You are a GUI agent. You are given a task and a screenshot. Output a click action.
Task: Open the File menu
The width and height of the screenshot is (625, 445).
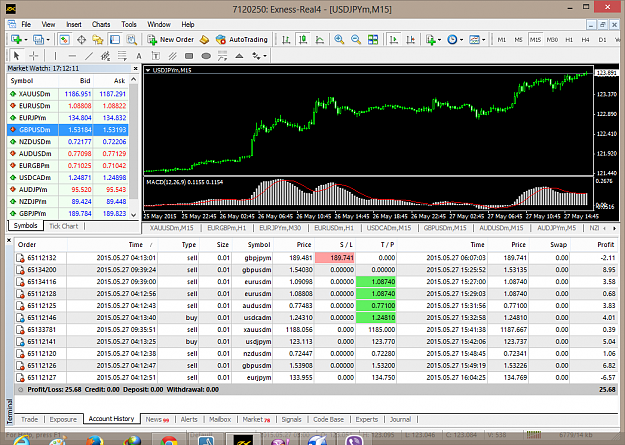coord(26,24)
